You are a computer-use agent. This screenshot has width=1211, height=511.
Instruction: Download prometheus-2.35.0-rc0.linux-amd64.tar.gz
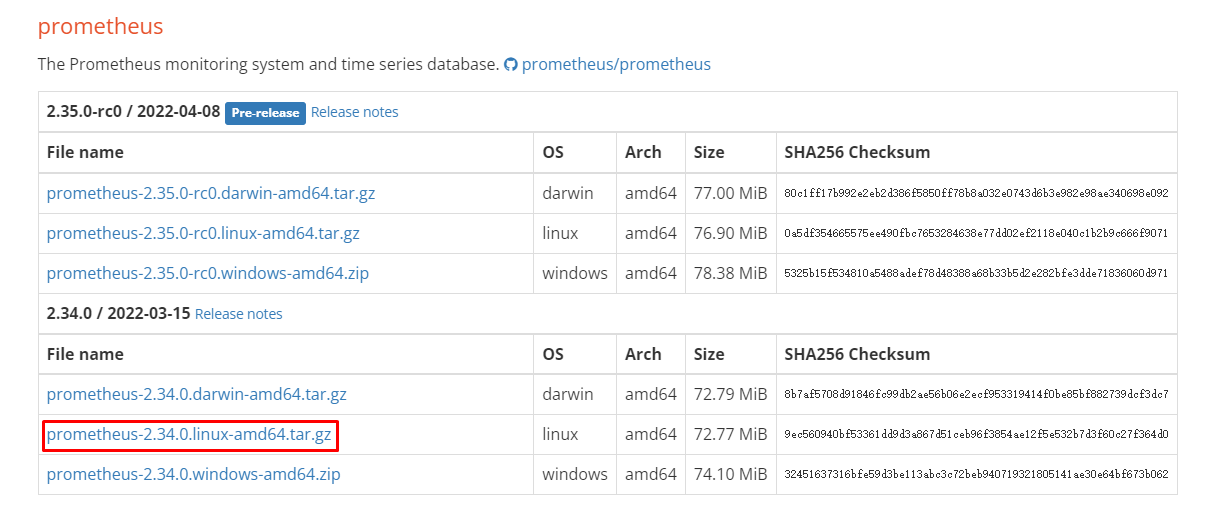point(203,233)
